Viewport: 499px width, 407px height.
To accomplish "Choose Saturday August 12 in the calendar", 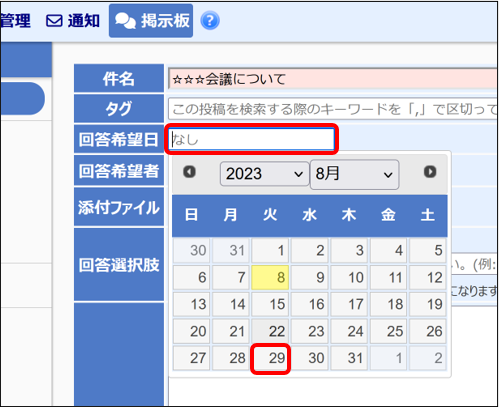I will tap(428, 277).
